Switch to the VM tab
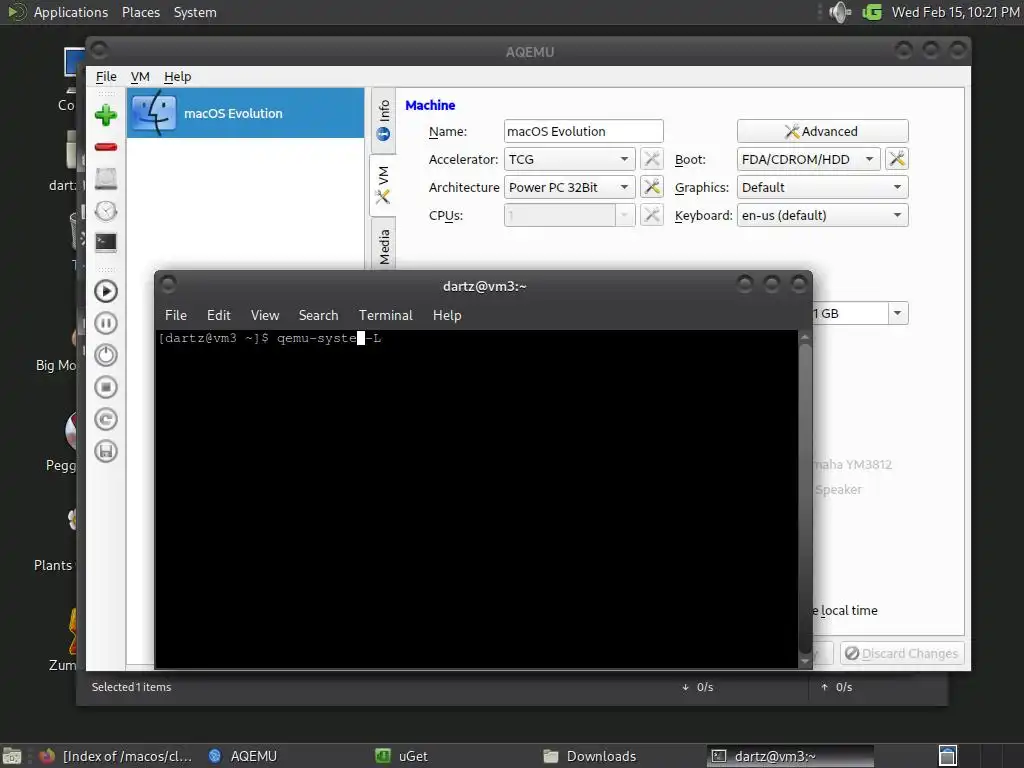The image size is (1024, 768). click(383, 185)
